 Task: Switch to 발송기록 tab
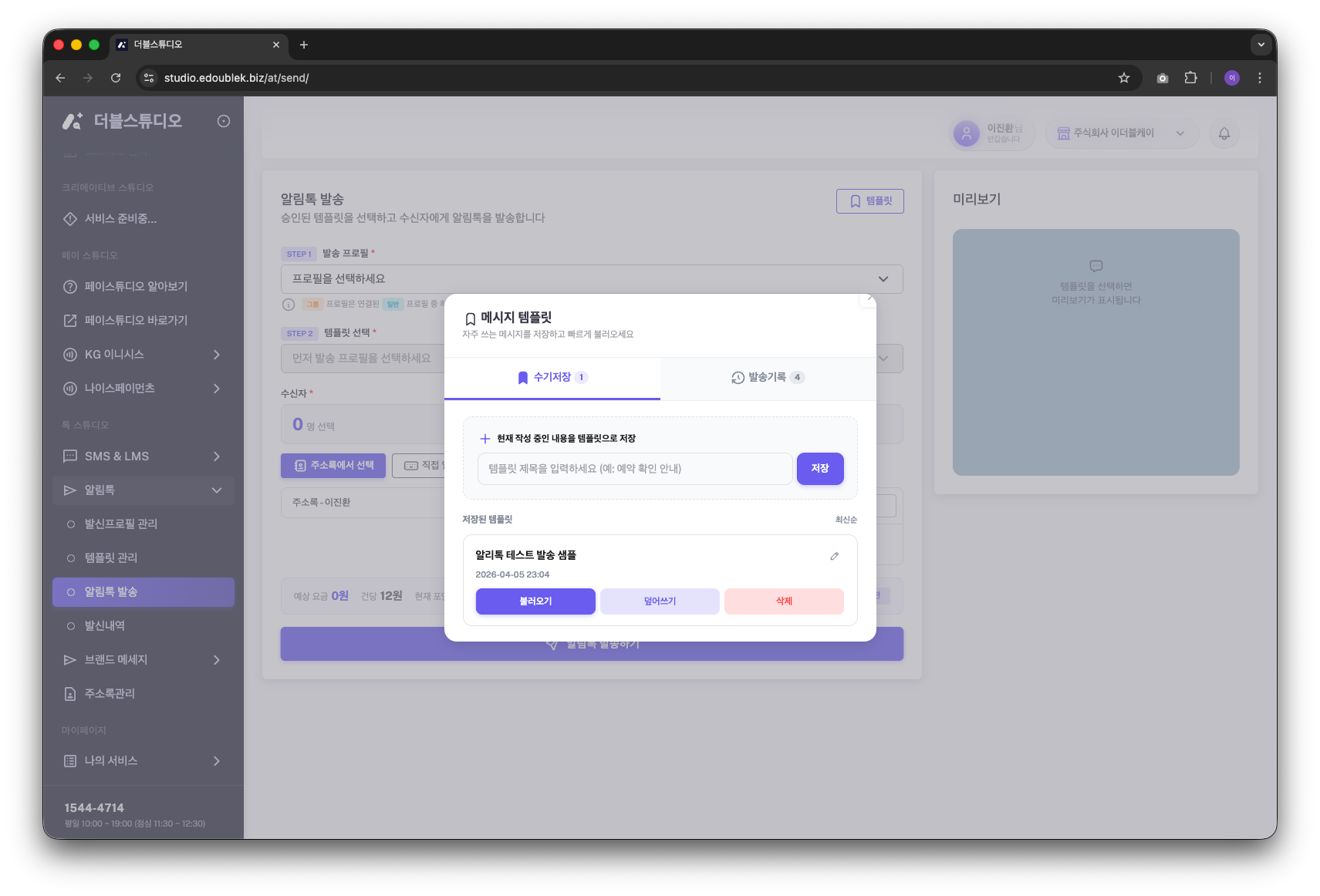(768, 378)
